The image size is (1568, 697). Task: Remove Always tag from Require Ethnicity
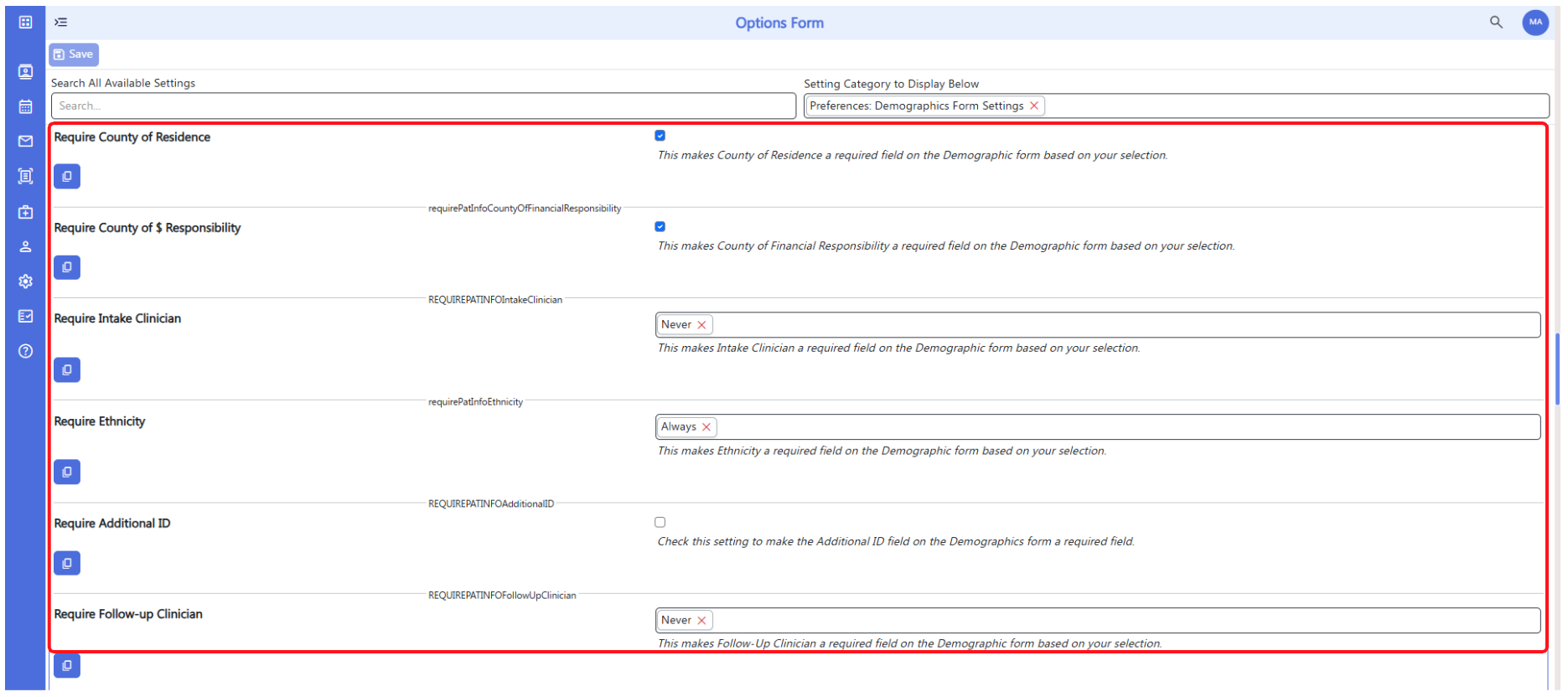click(x=706, y=427)
